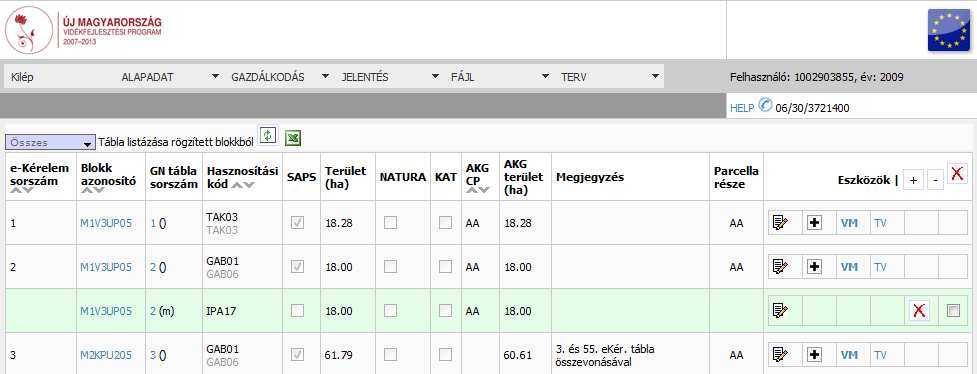Image resolution: width=977 pixels, height=374 pixels.
Task: Open block M1V3UP05 in row 1
Action: click(x=106, y=223)
